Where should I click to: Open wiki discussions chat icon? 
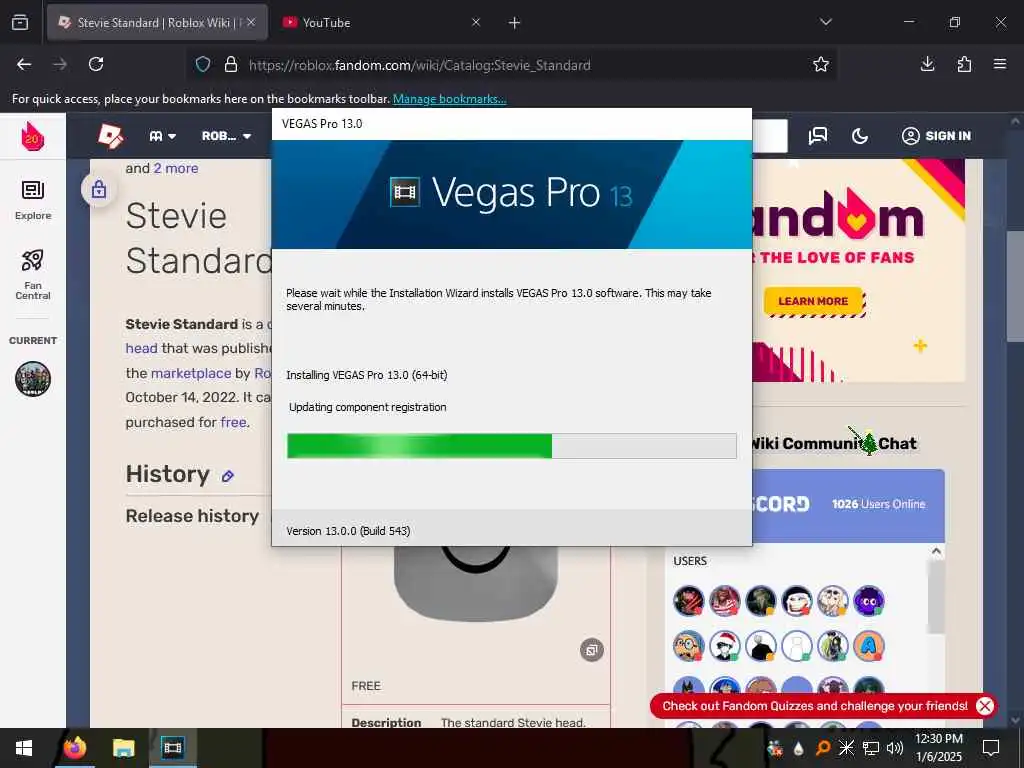point(818,136)
